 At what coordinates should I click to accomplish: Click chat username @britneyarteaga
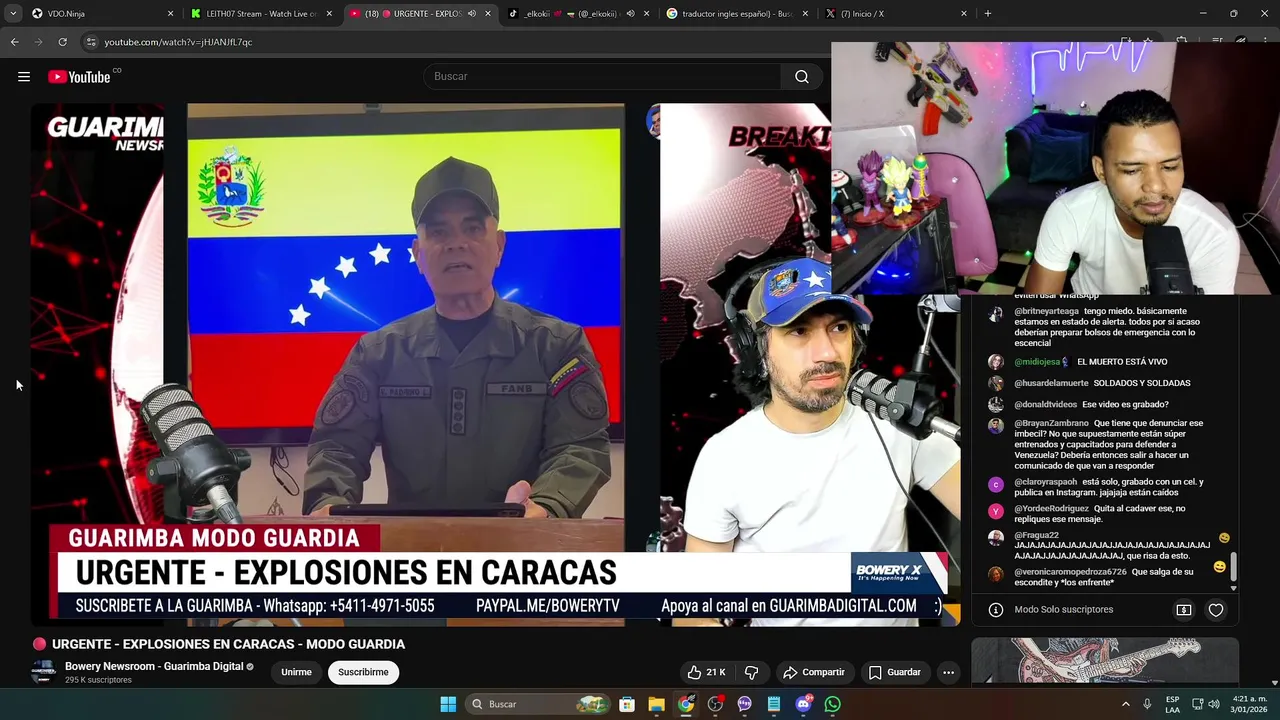pyautogui.click(x=1046, y=311)
